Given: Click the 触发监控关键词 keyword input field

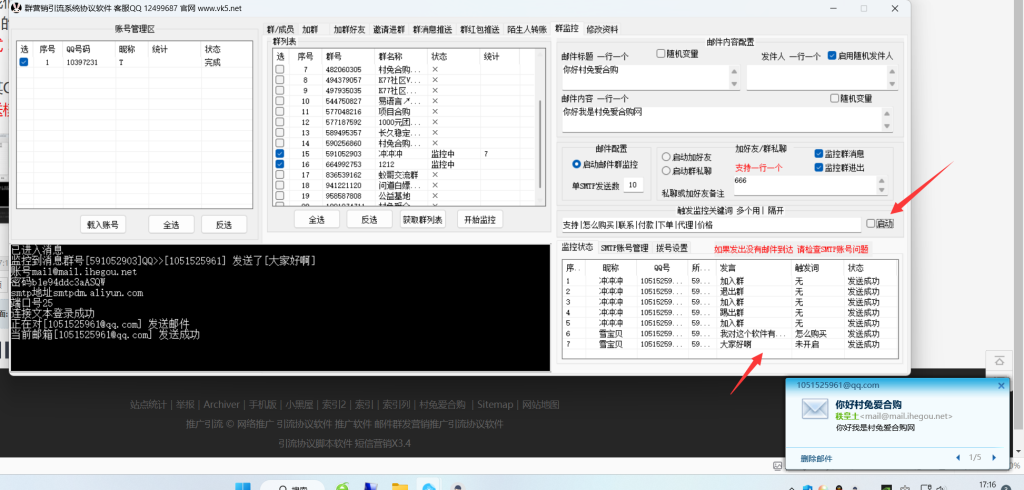Looking at the screenshot, I should click(711, 225).
